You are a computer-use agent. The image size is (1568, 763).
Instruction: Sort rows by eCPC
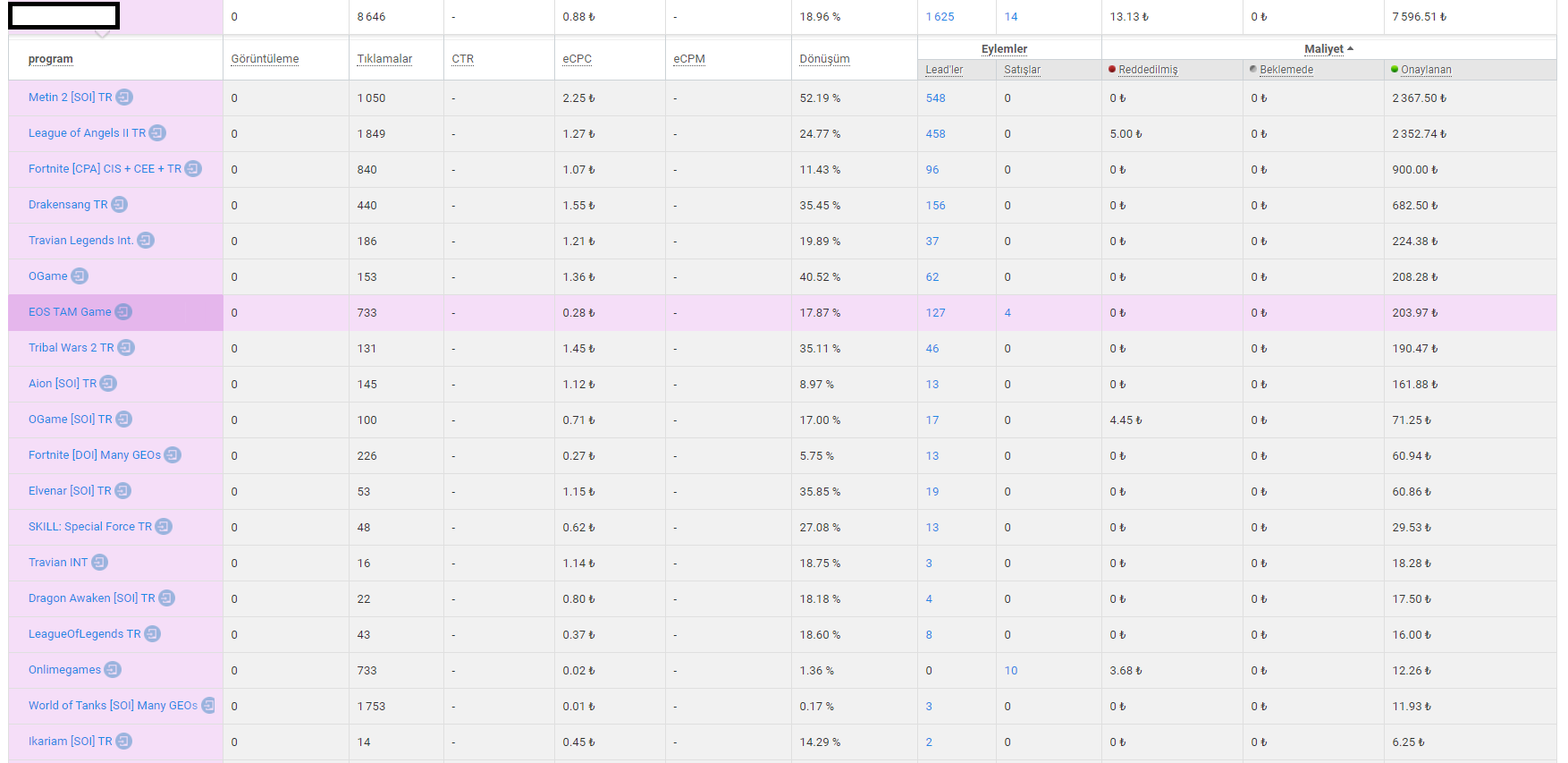click(577, 59)
